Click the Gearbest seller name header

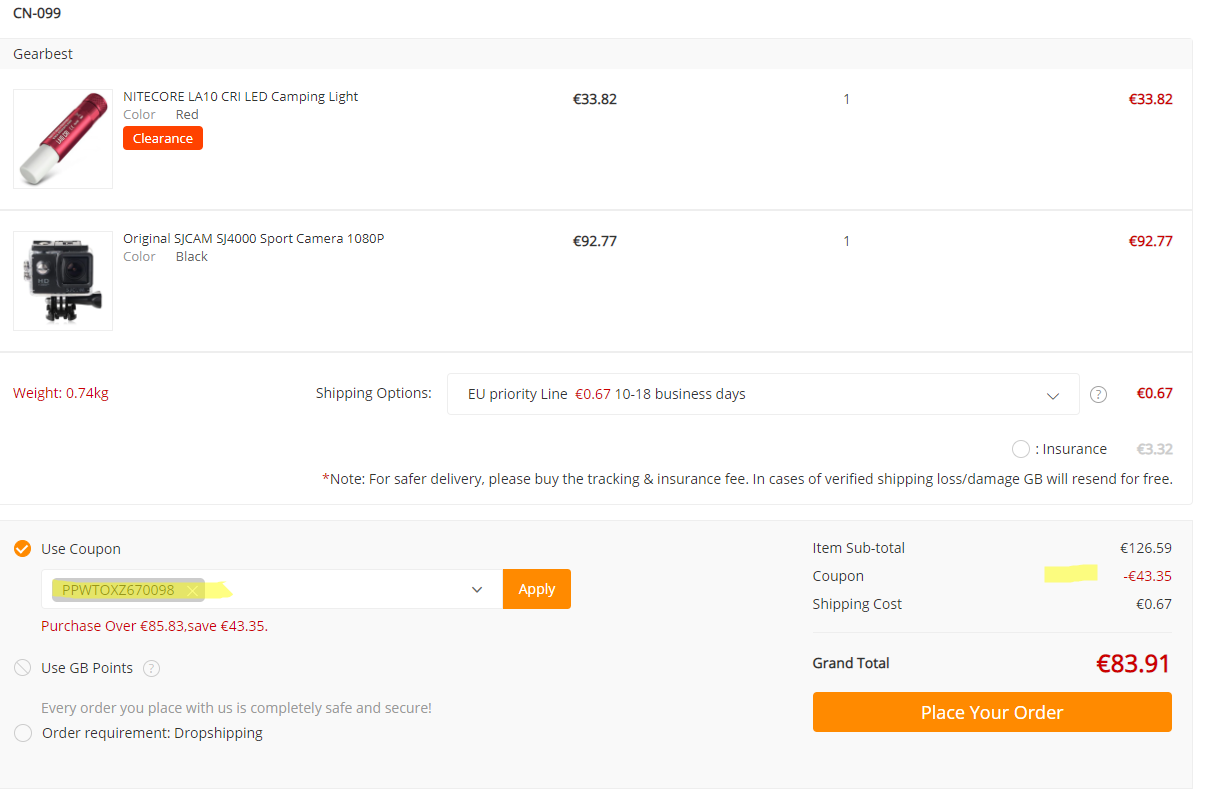43,54
